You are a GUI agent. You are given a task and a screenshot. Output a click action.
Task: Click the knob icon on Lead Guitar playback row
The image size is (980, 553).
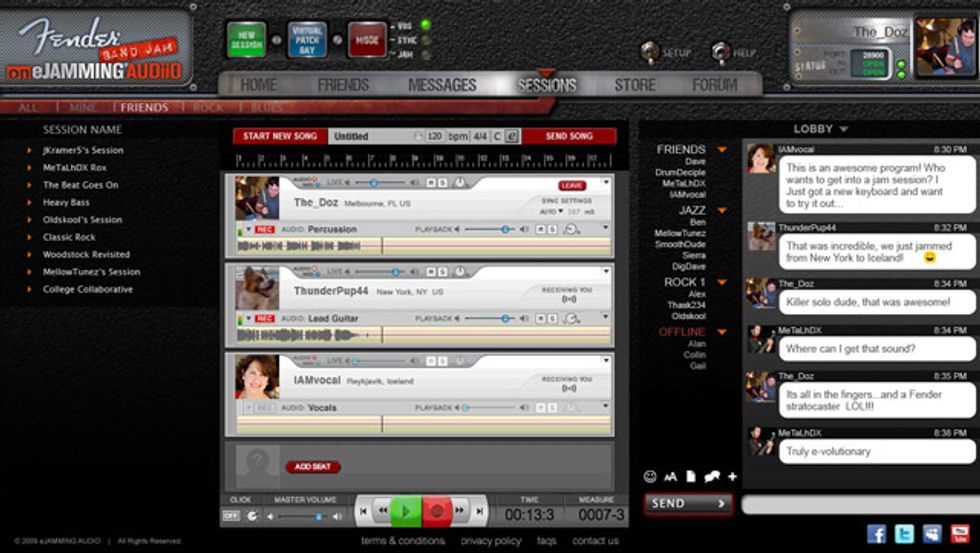click(x=571, y=319)
